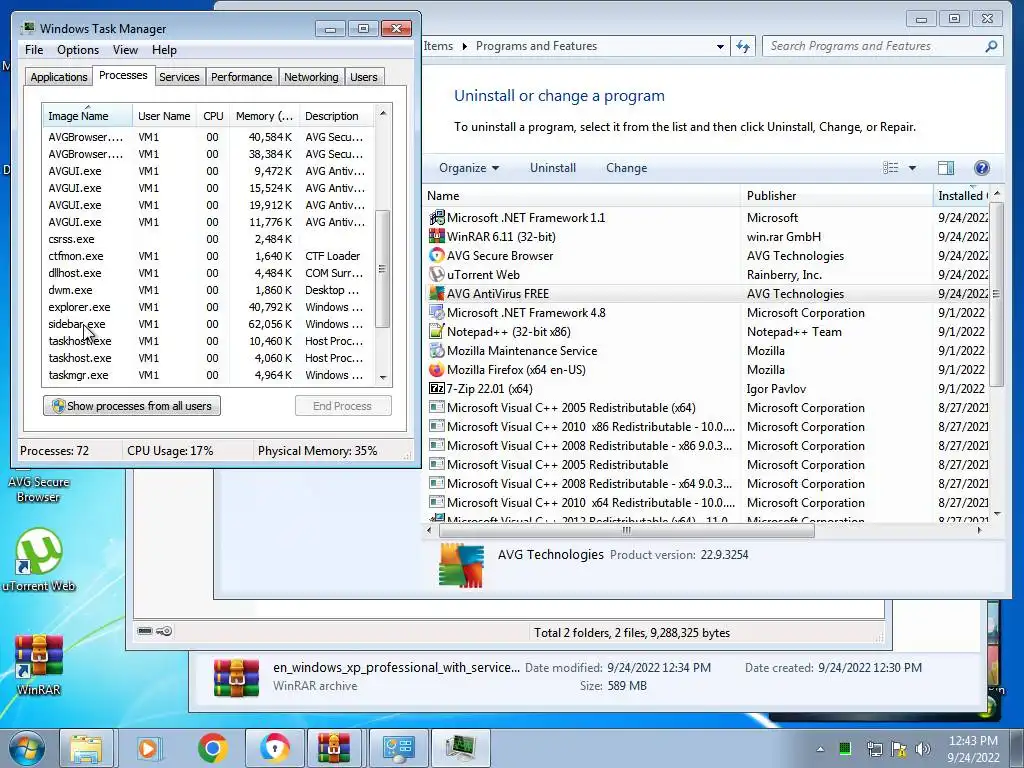1024x768 pixels.
Task: Expand the view options dropdown arrow
Action: 912,168
